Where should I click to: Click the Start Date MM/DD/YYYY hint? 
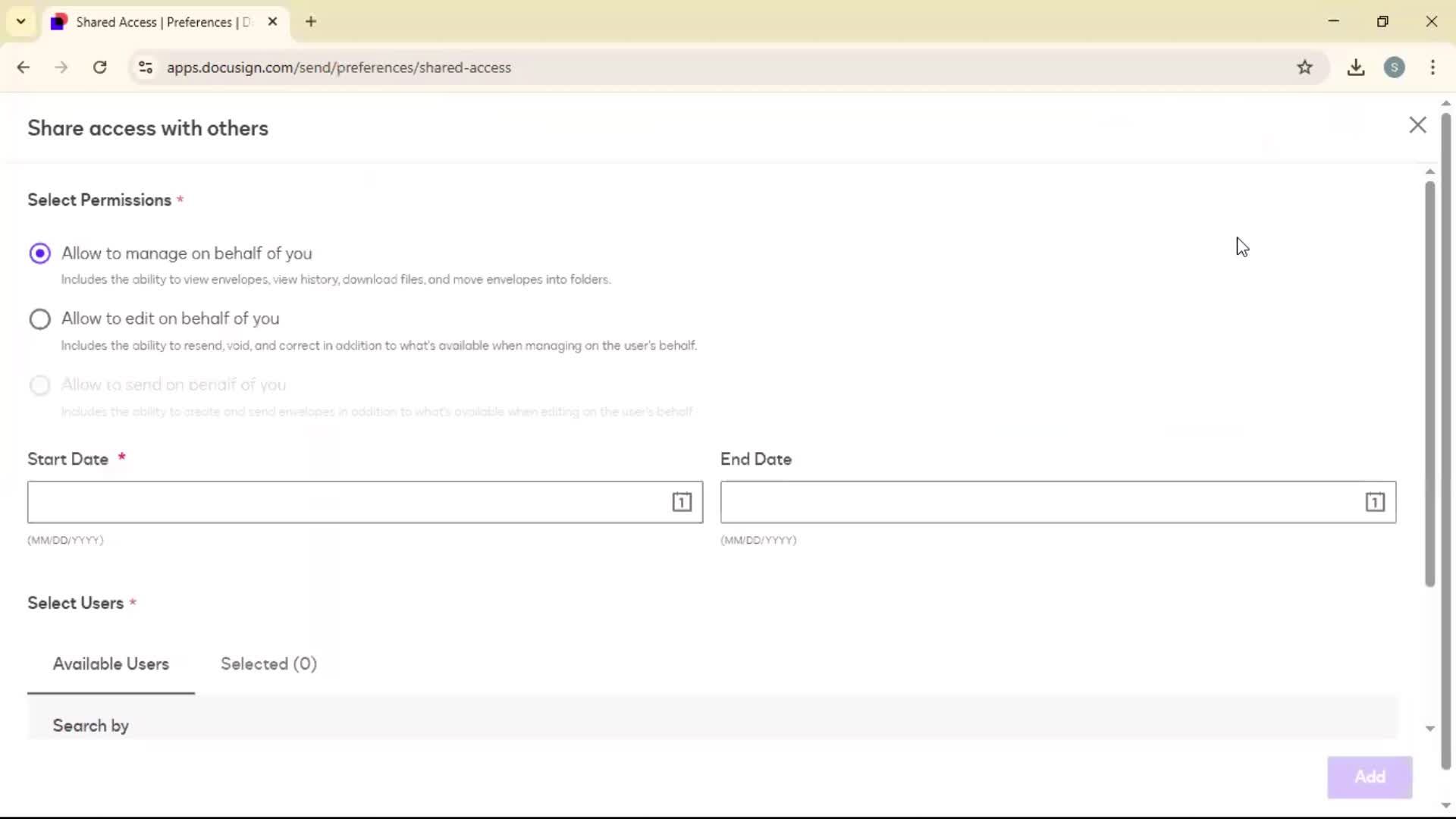(x=65, y=541)
